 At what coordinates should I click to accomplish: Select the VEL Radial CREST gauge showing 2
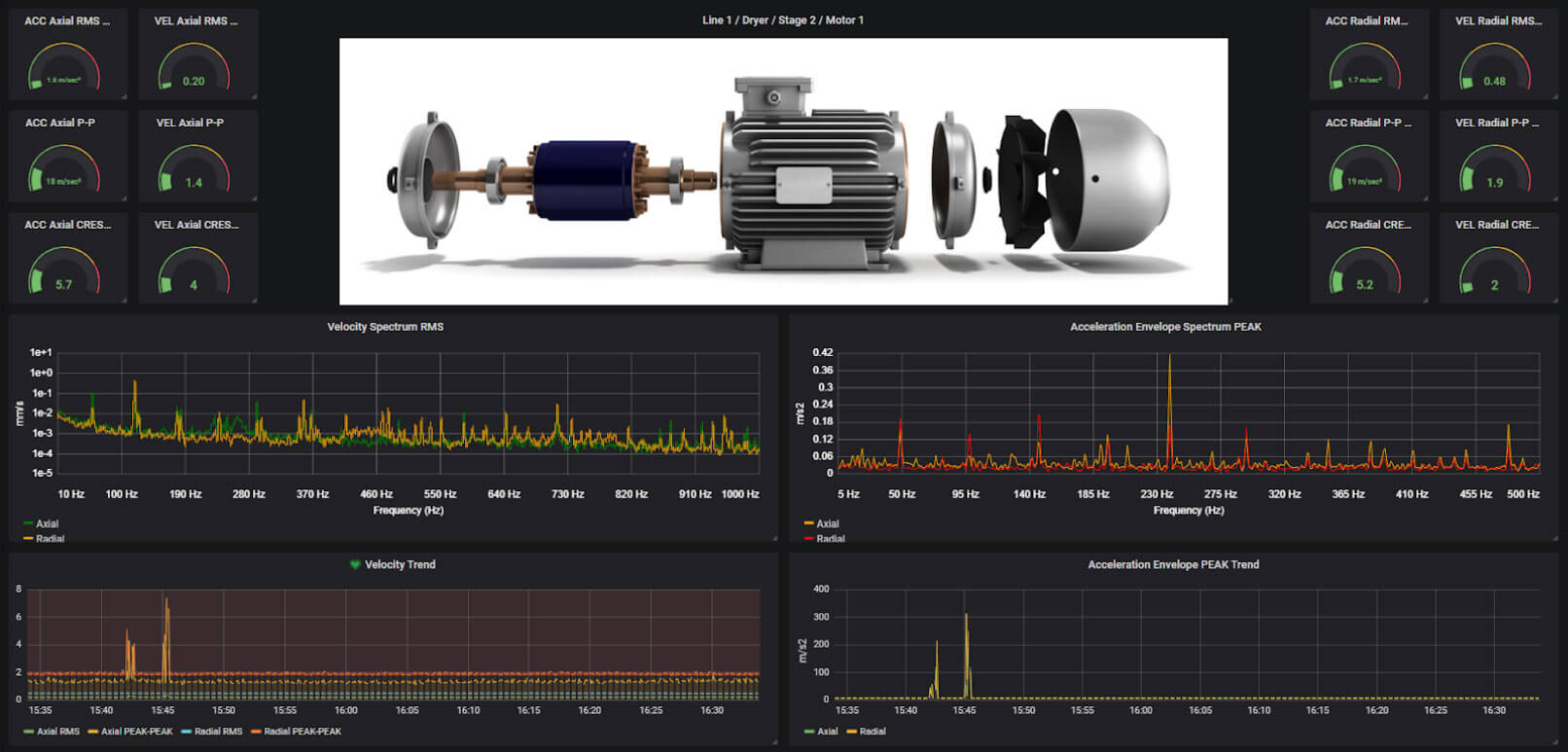pyautogui.click(x=1494, y=271)
